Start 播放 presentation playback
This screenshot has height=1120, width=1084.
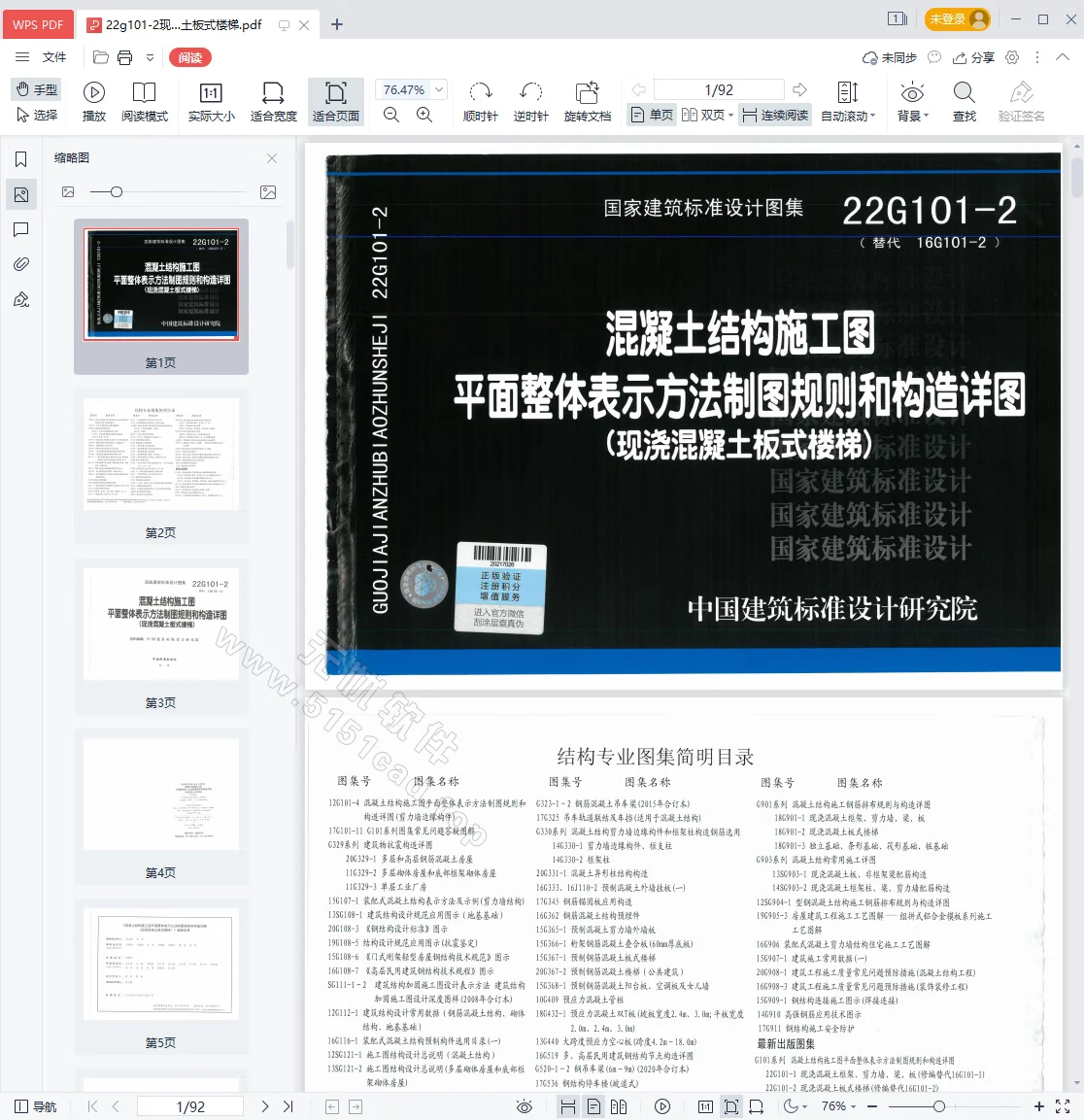[x=93, y=101]
